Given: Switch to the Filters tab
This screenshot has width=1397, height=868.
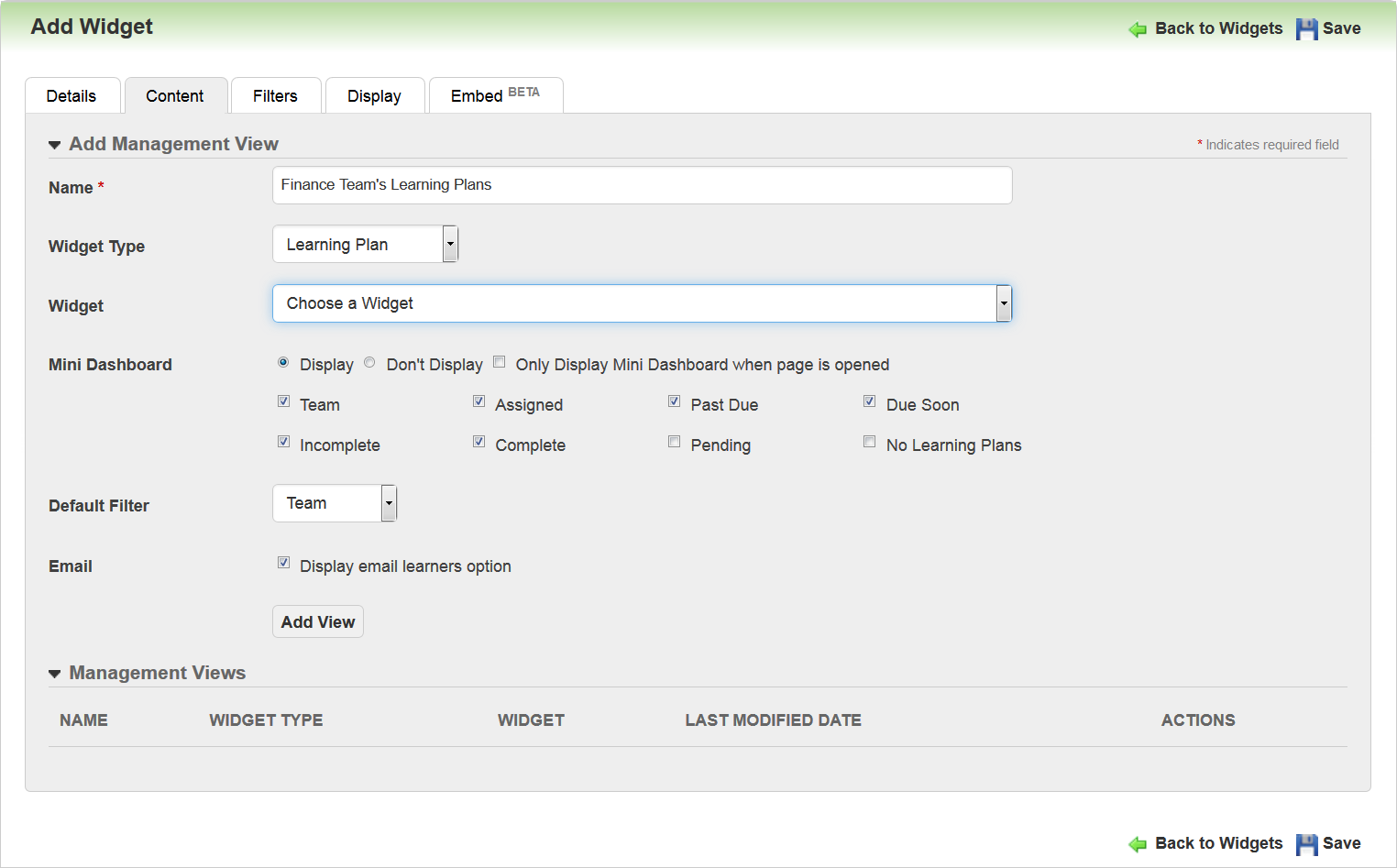Looking at the screenshot, I should point(275,96).
